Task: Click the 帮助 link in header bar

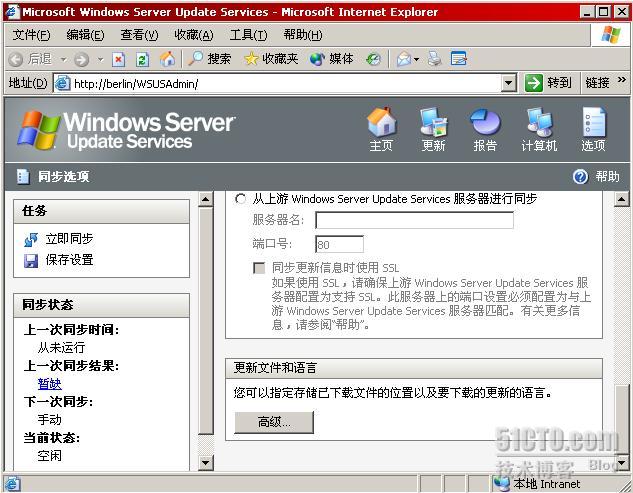Action: (x=607, y=176)
